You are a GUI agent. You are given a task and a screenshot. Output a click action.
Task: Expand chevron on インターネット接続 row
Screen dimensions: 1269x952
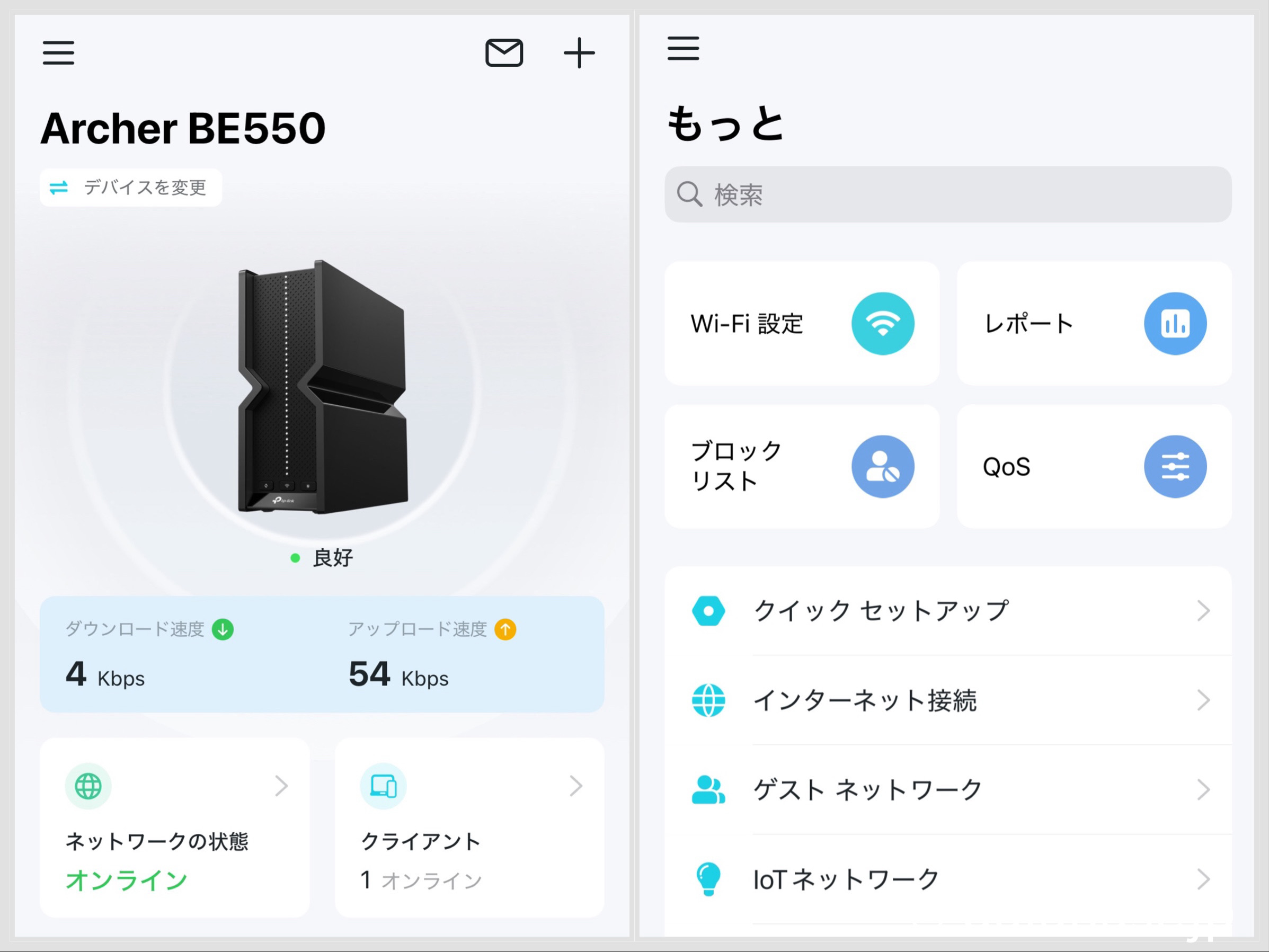tap(1203, 700)
